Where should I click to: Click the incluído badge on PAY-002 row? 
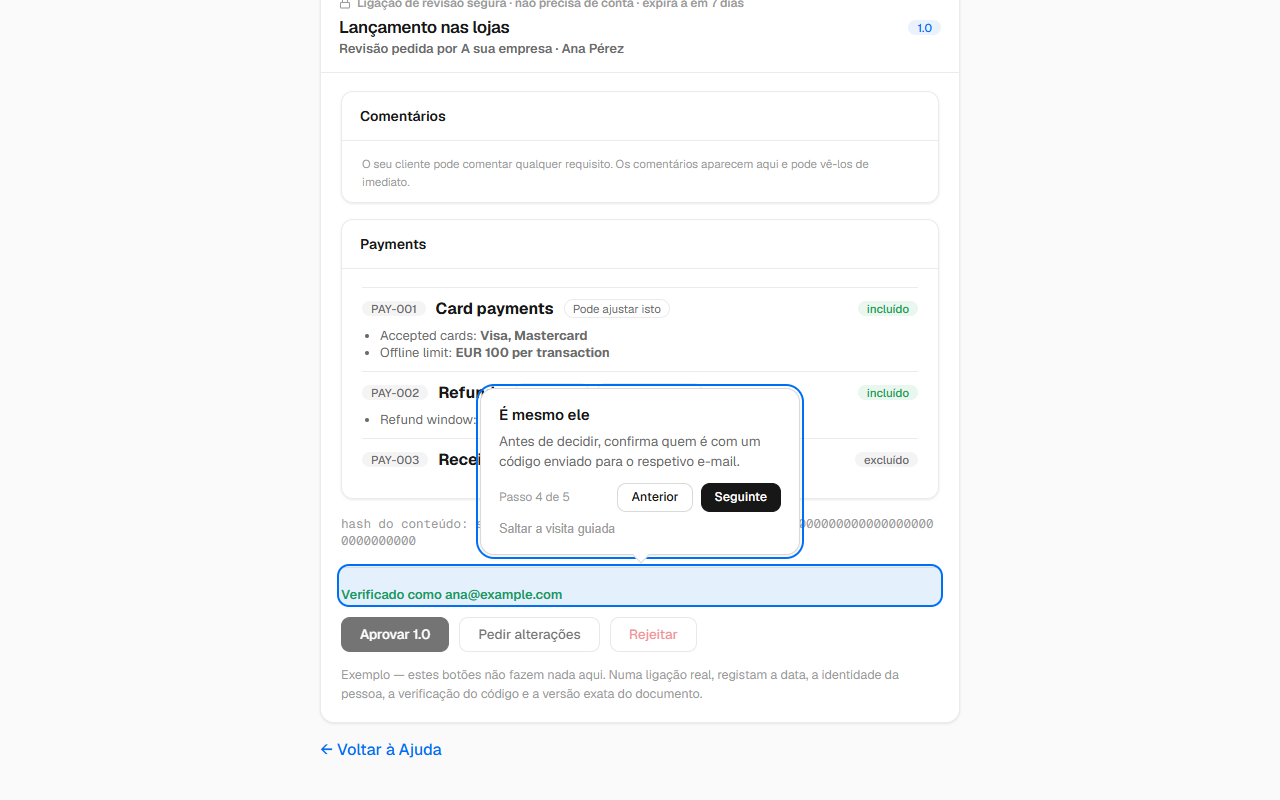pos(888,393)
